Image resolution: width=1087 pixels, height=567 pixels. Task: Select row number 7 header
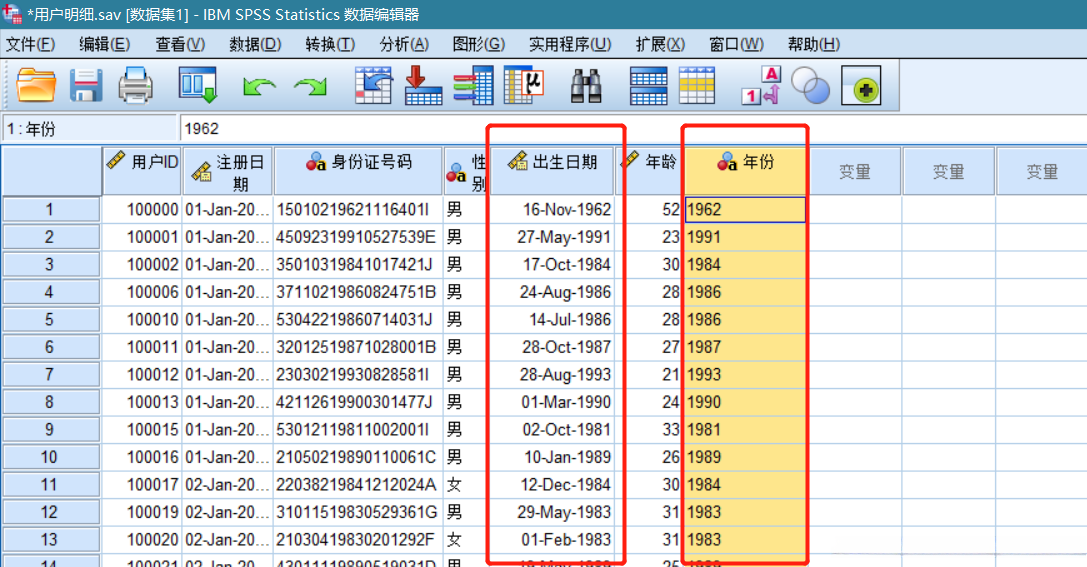point(51,374)
